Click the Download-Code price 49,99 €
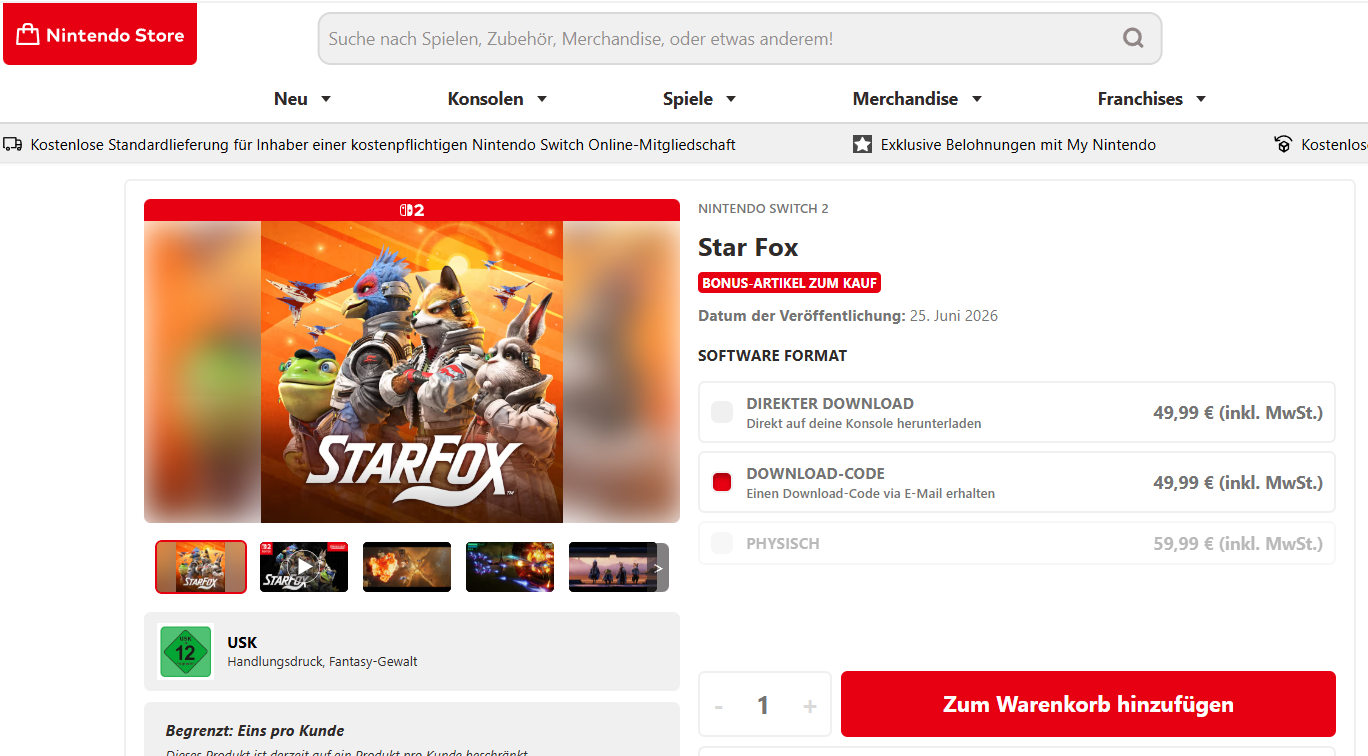 pyautogui.click(x=1238, y=482)
